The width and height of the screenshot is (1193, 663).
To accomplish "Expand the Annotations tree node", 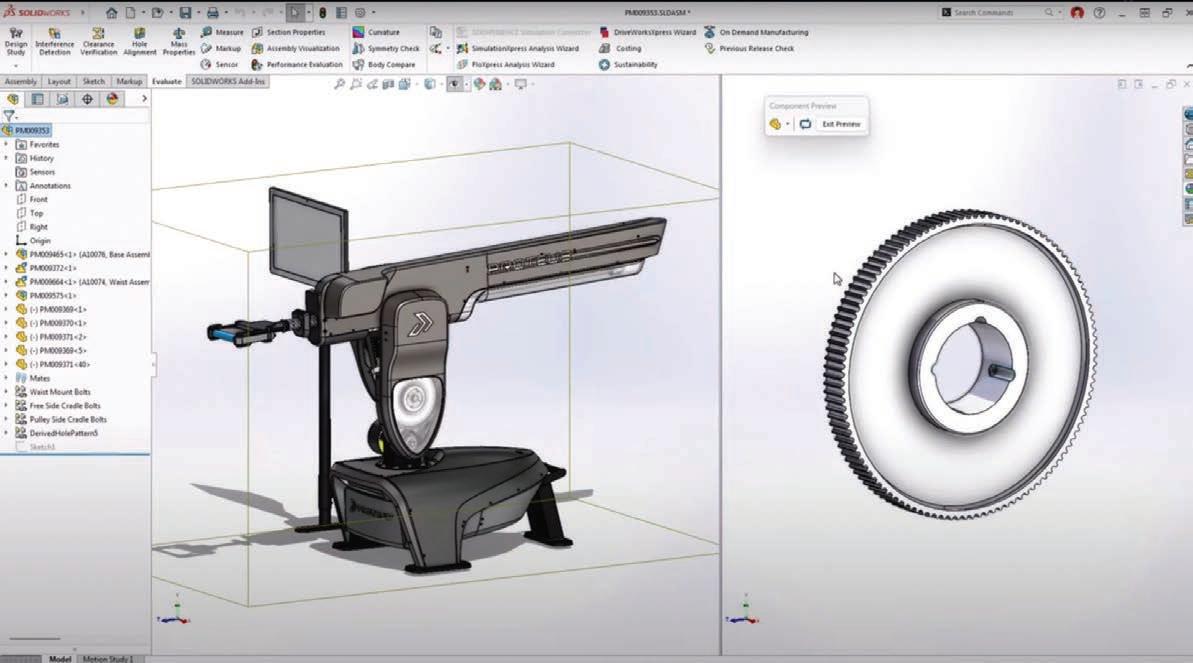I will (6, 186).
